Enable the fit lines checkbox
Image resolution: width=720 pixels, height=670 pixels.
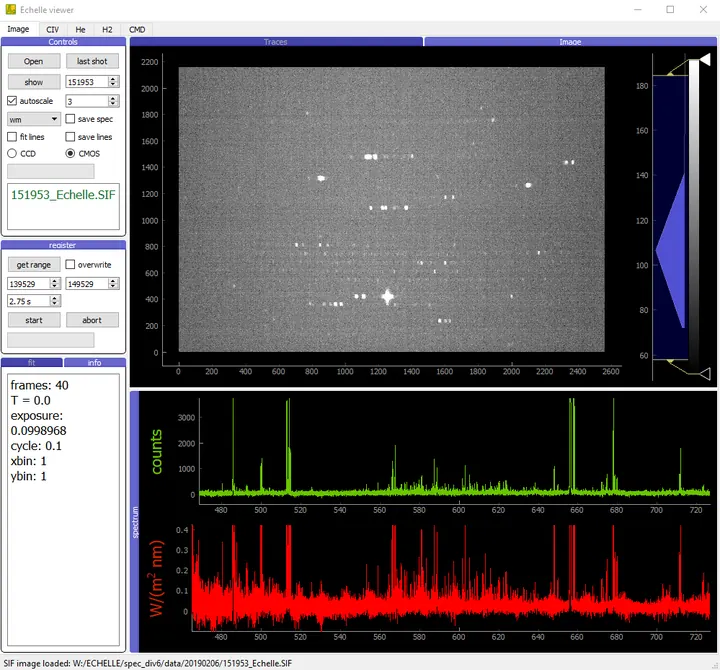[12, 137]
